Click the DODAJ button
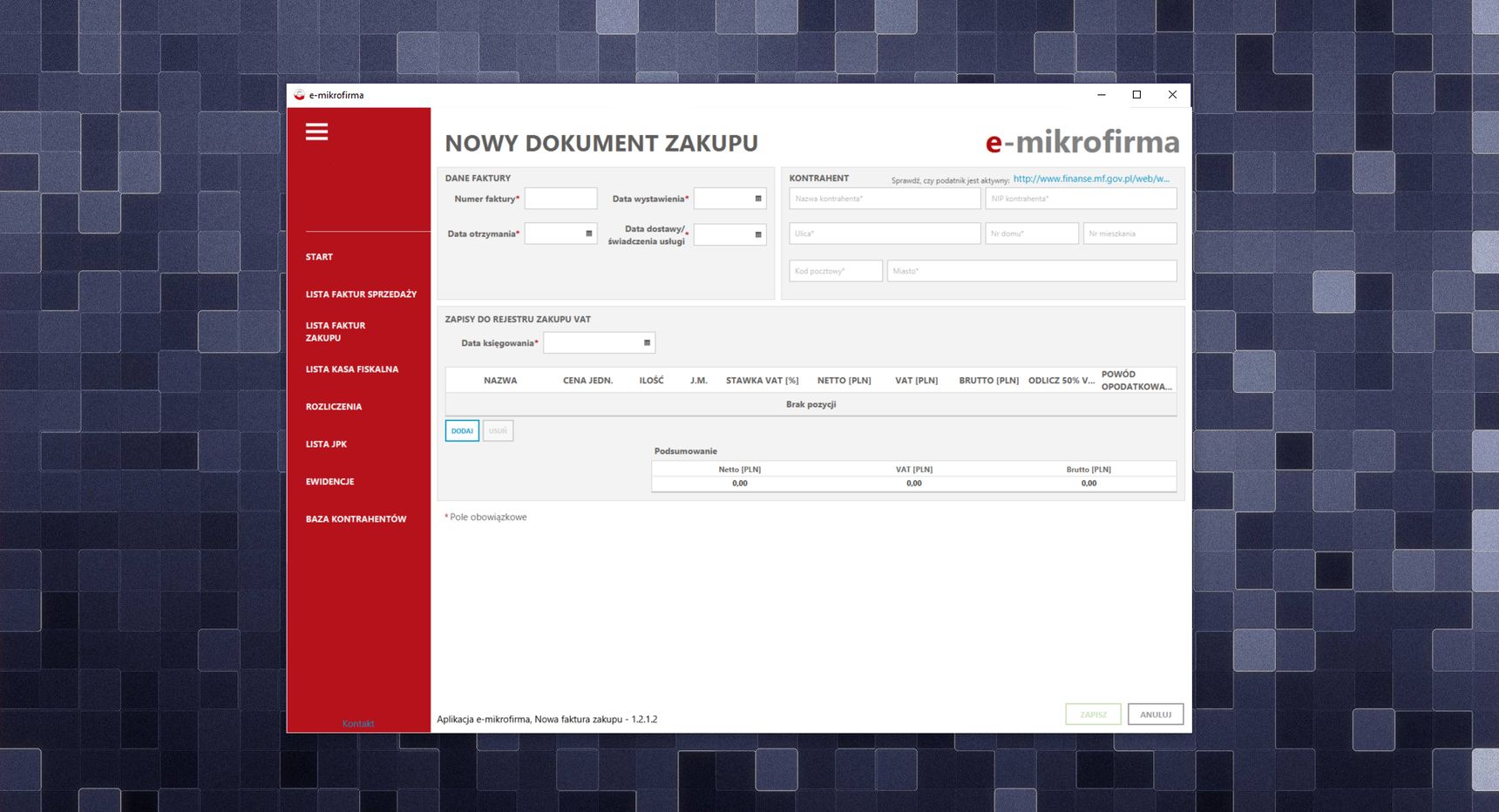1499x812 pixels. click(x=462, y=430)
